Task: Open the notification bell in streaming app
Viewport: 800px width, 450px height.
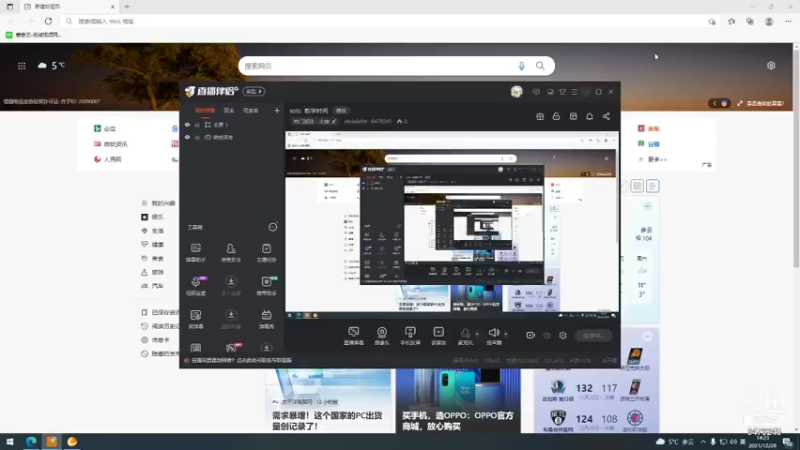Action: 589,116
